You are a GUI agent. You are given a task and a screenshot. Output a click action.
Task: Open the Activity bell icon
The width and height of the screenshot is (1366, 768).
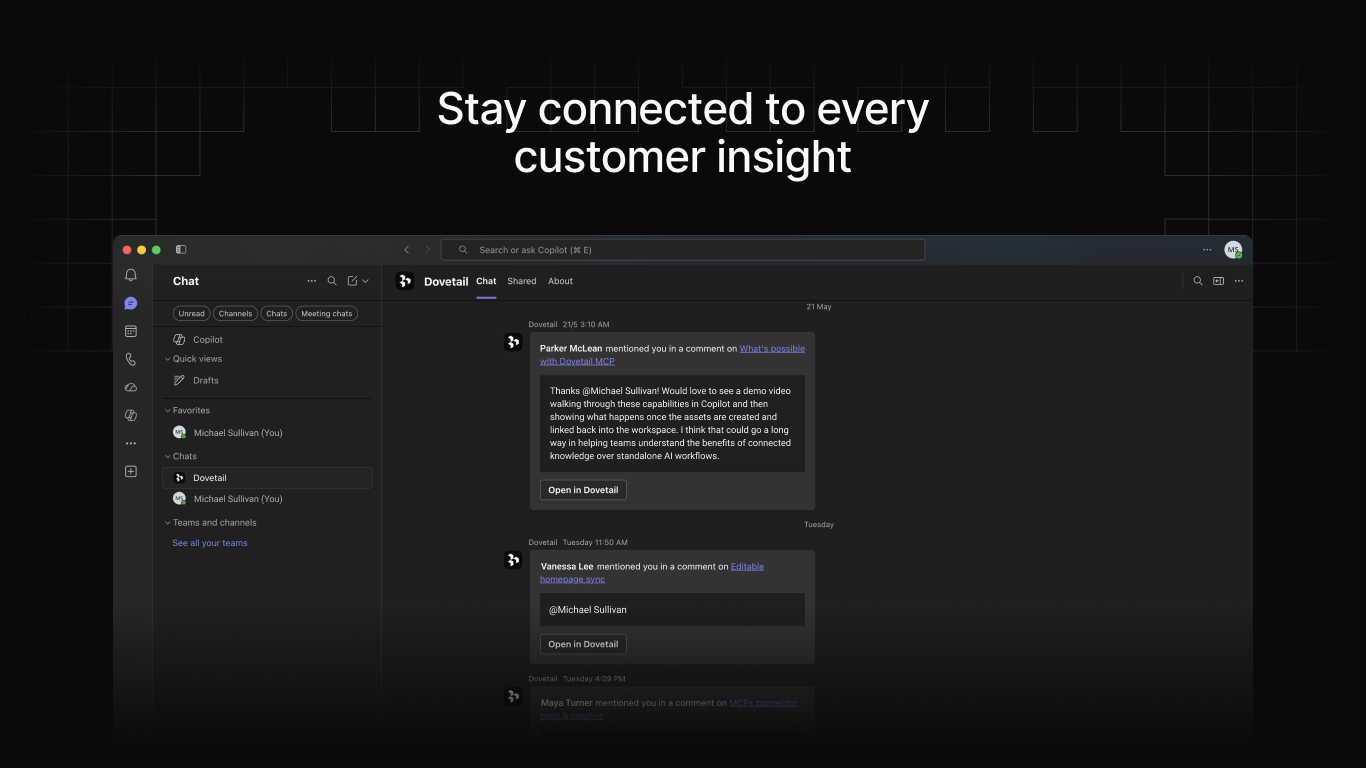[131, 275]
